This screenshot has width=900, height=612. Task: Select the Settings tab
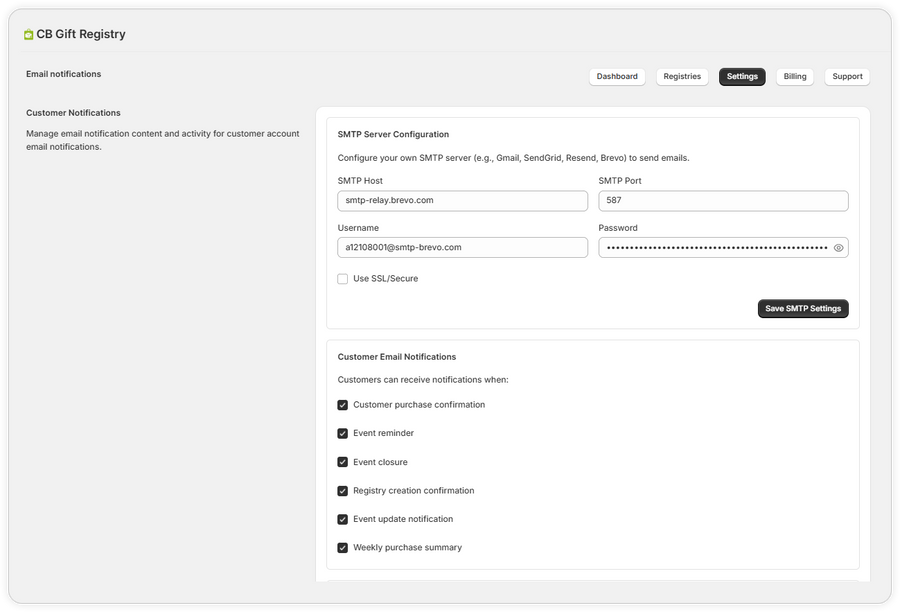[742, 76]
